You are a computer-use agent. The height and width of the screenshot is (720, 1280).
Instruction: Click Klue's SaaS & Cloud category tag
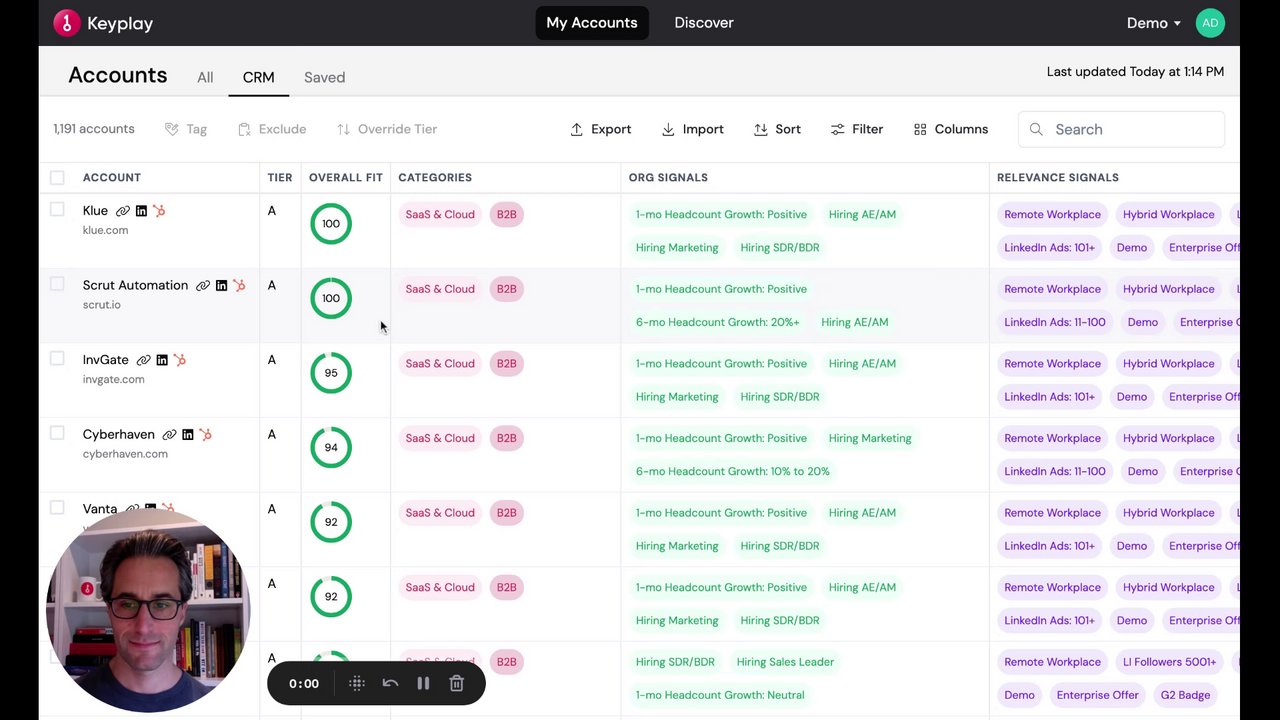click(440, 214)
